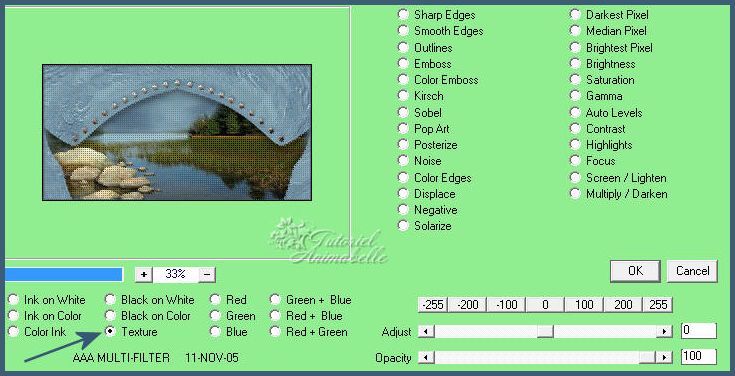Viewport: 735px width, 376px height.
Task: Click the Opacity slider left arrow
Action: click(x=426, y=358)
